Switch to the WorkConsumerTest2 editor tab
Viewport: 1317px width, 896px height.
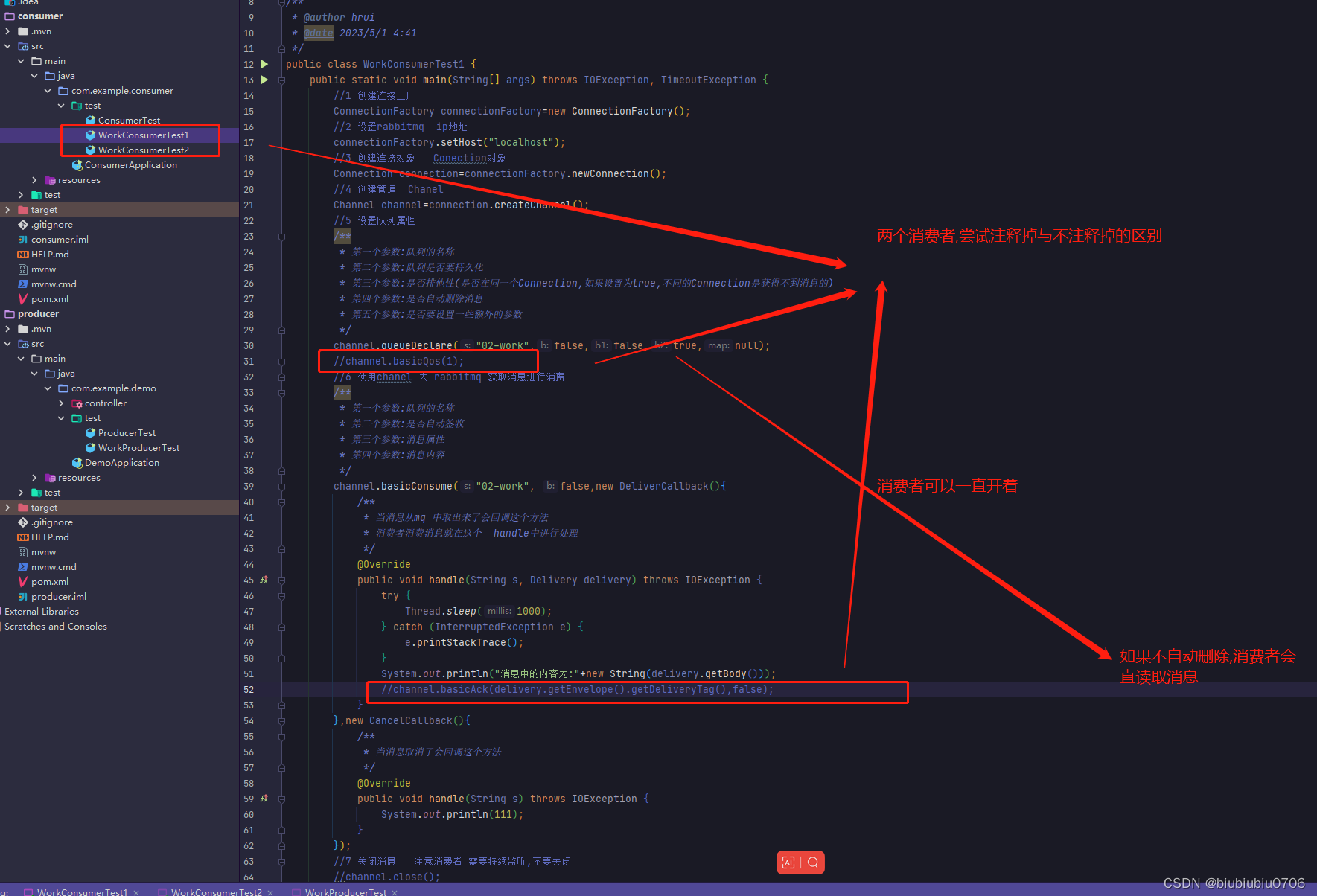click(x=216, y=892)
